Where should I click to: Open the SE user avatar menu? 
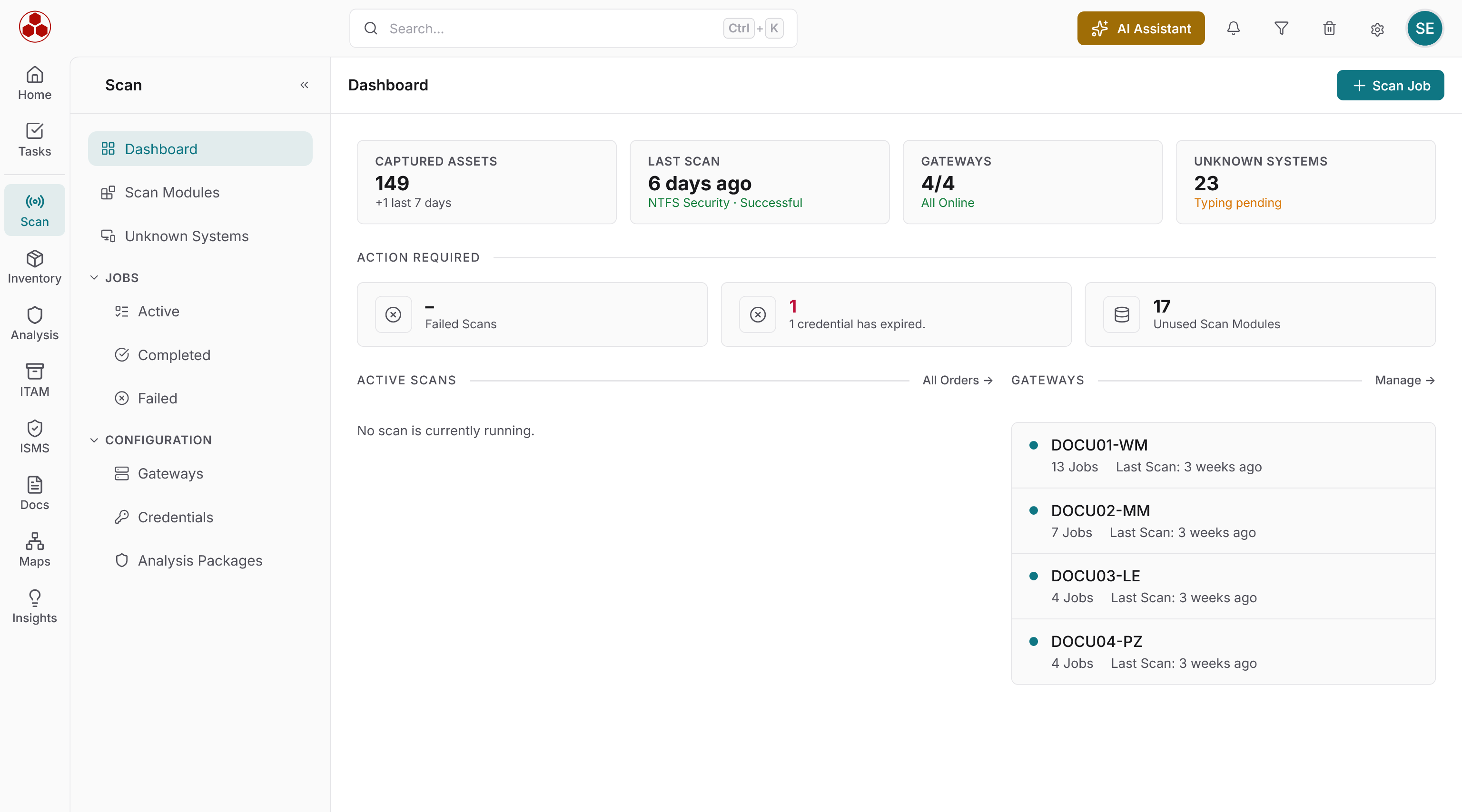[1424, 29]
